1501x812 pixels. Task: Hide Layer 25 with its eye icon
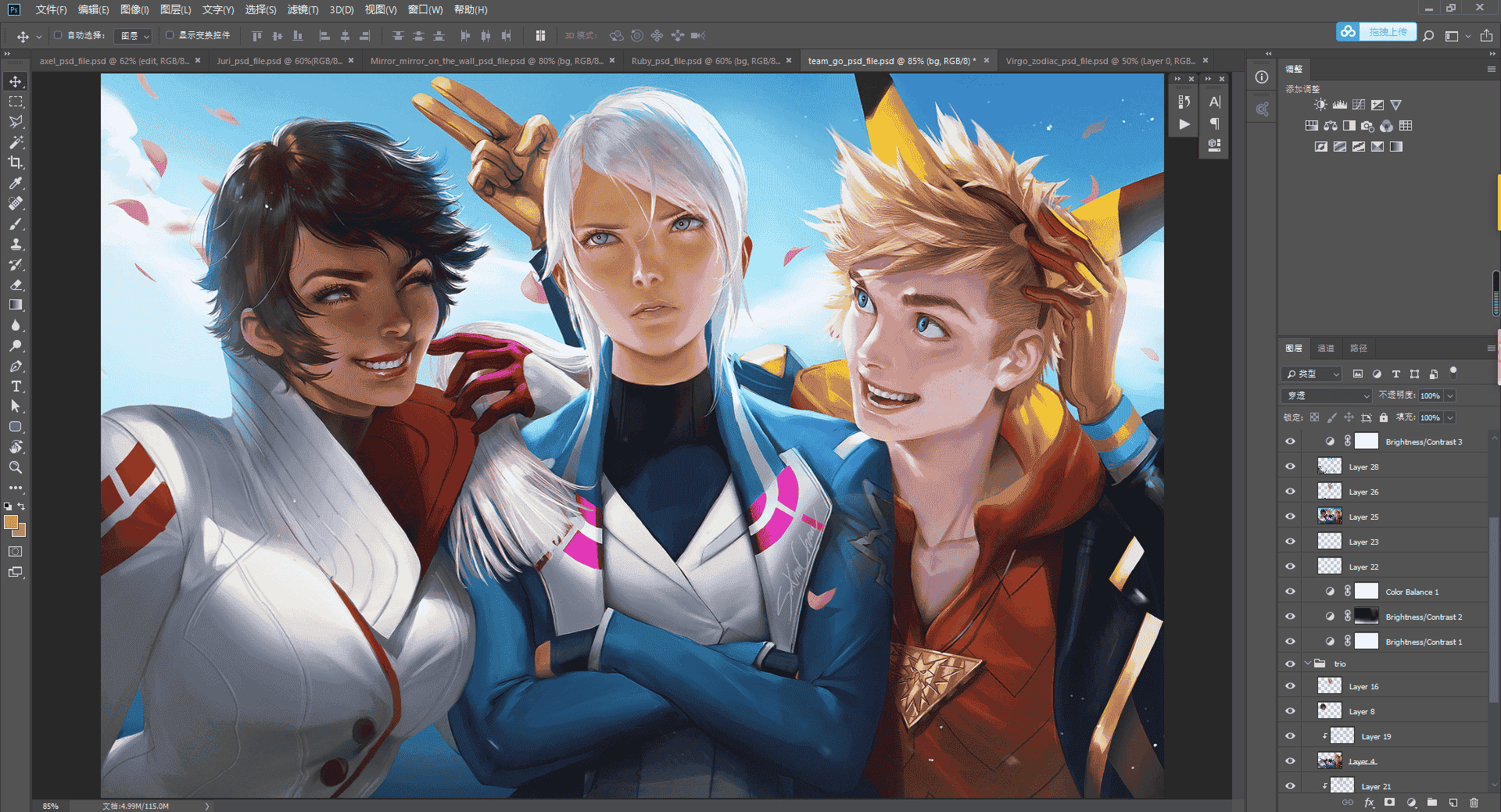point(1290,517)
